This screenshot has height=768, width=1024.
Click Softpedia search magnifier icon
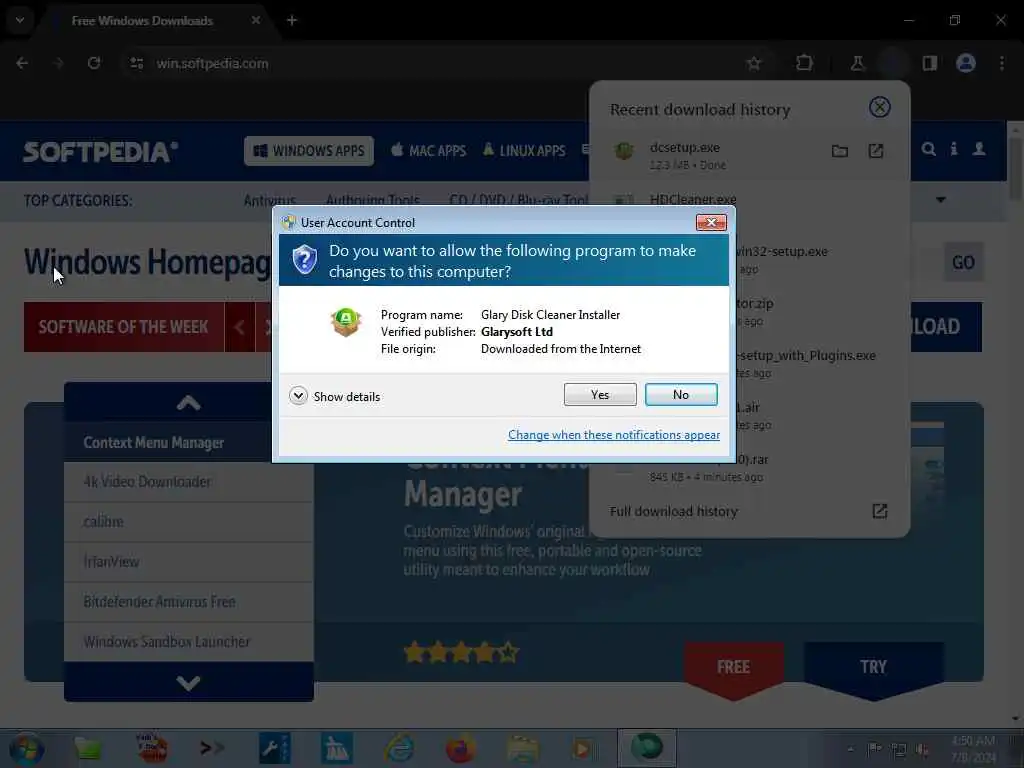click(x=928, y=149)
